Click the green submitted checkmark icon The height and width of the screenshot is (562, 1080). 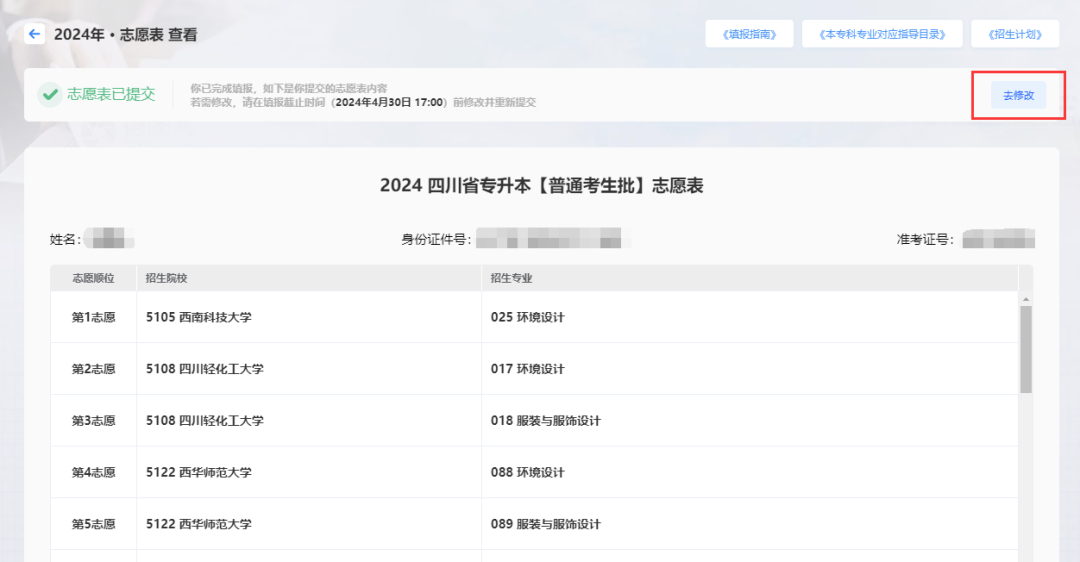pyautogui.click(x=49, y=95)
